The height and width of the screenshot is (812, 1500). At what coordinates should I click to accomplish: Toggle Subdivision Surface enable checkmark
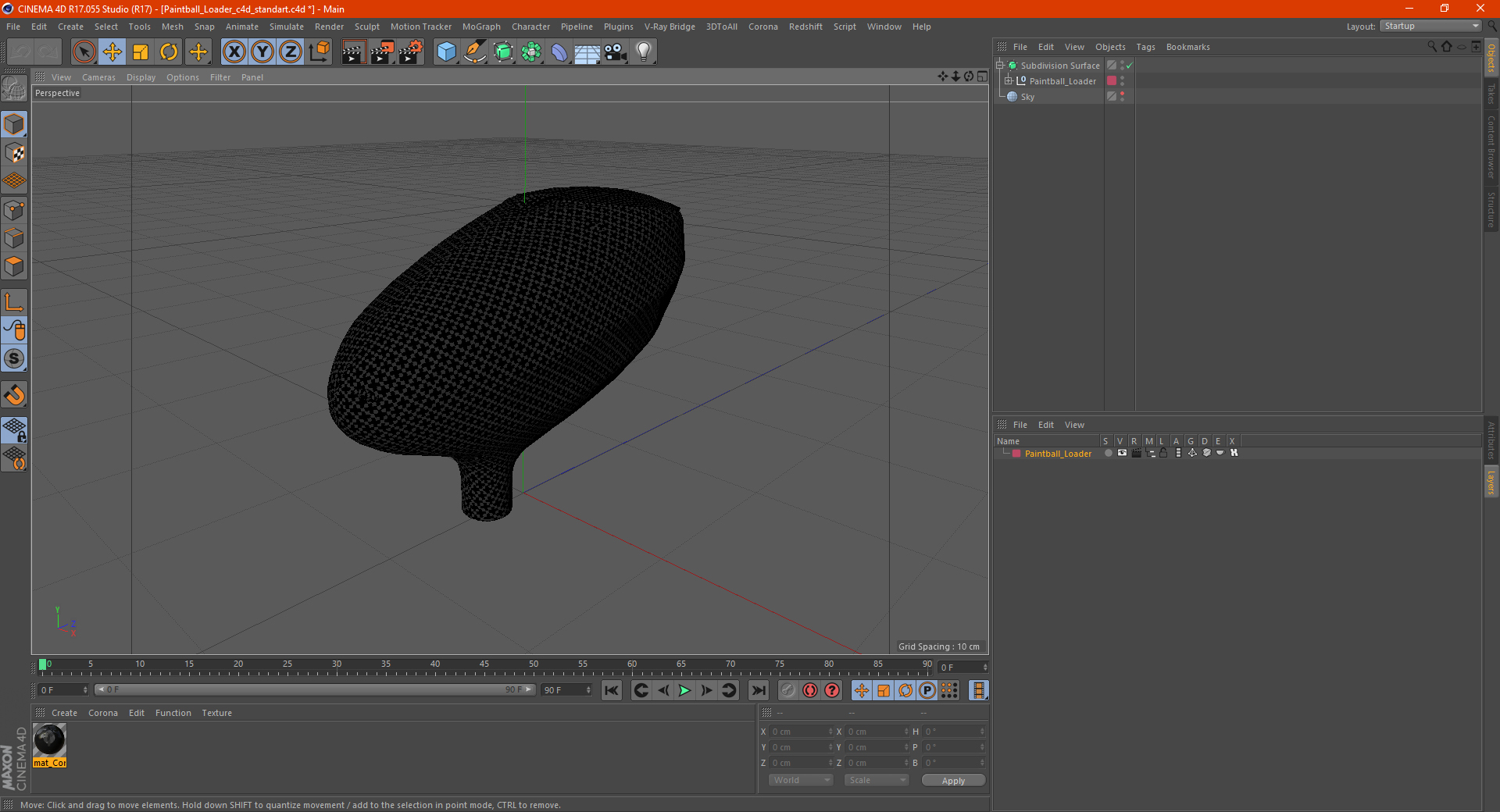(1129, 66)
